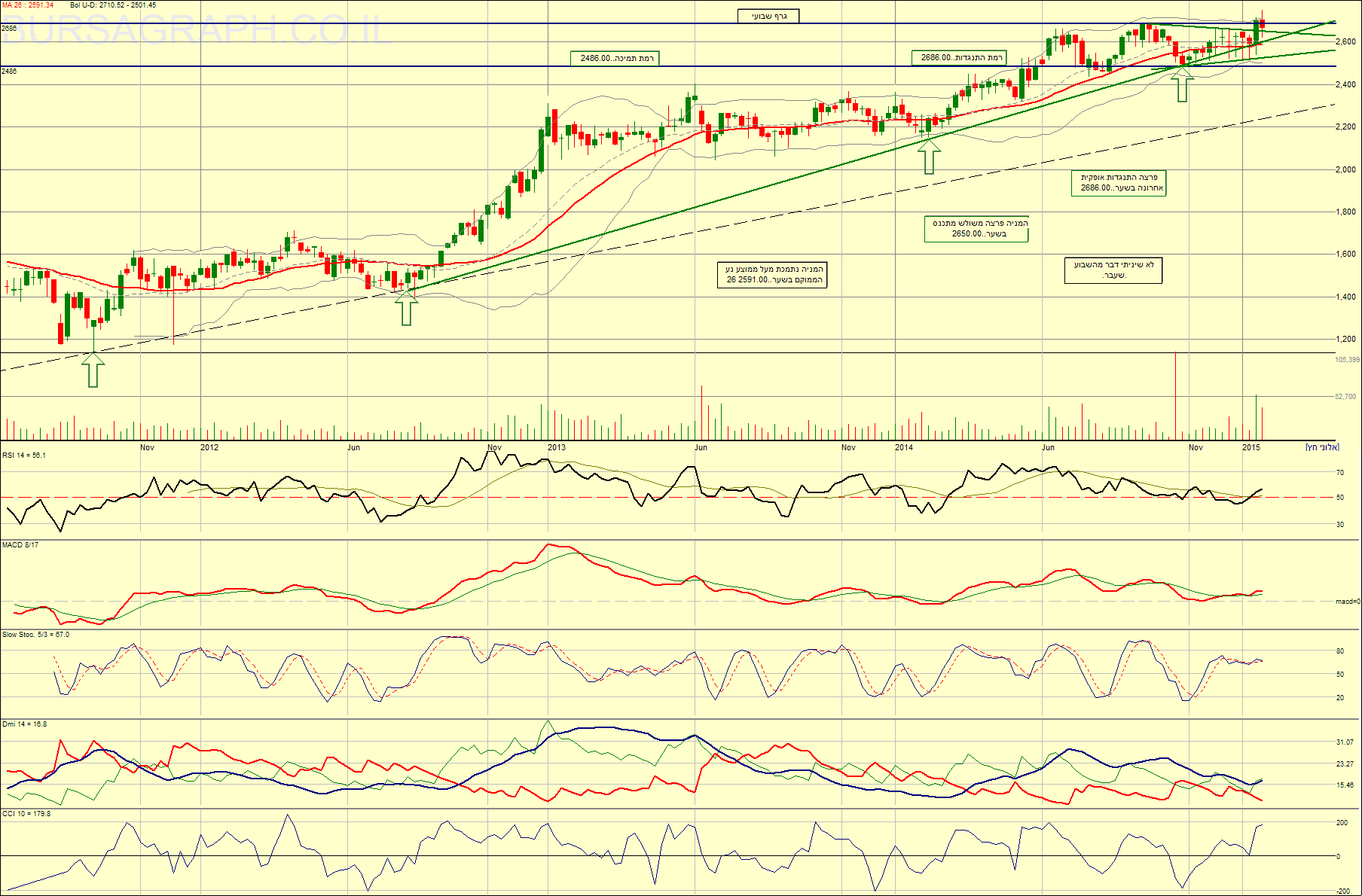Click the 1,800 price axis value

click(x=1345, y=212)
